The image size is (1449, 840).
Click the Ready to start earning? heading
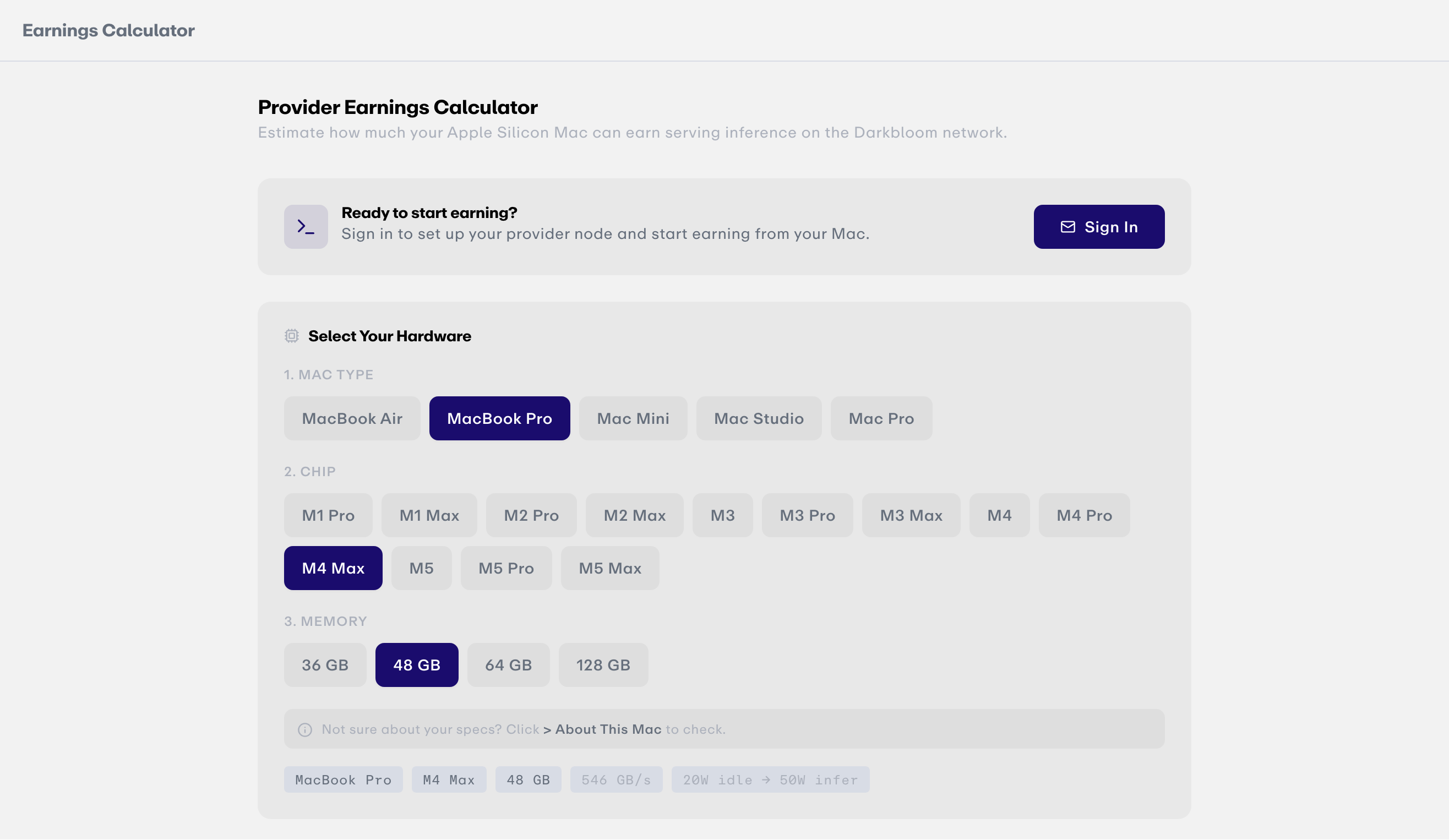429,212
